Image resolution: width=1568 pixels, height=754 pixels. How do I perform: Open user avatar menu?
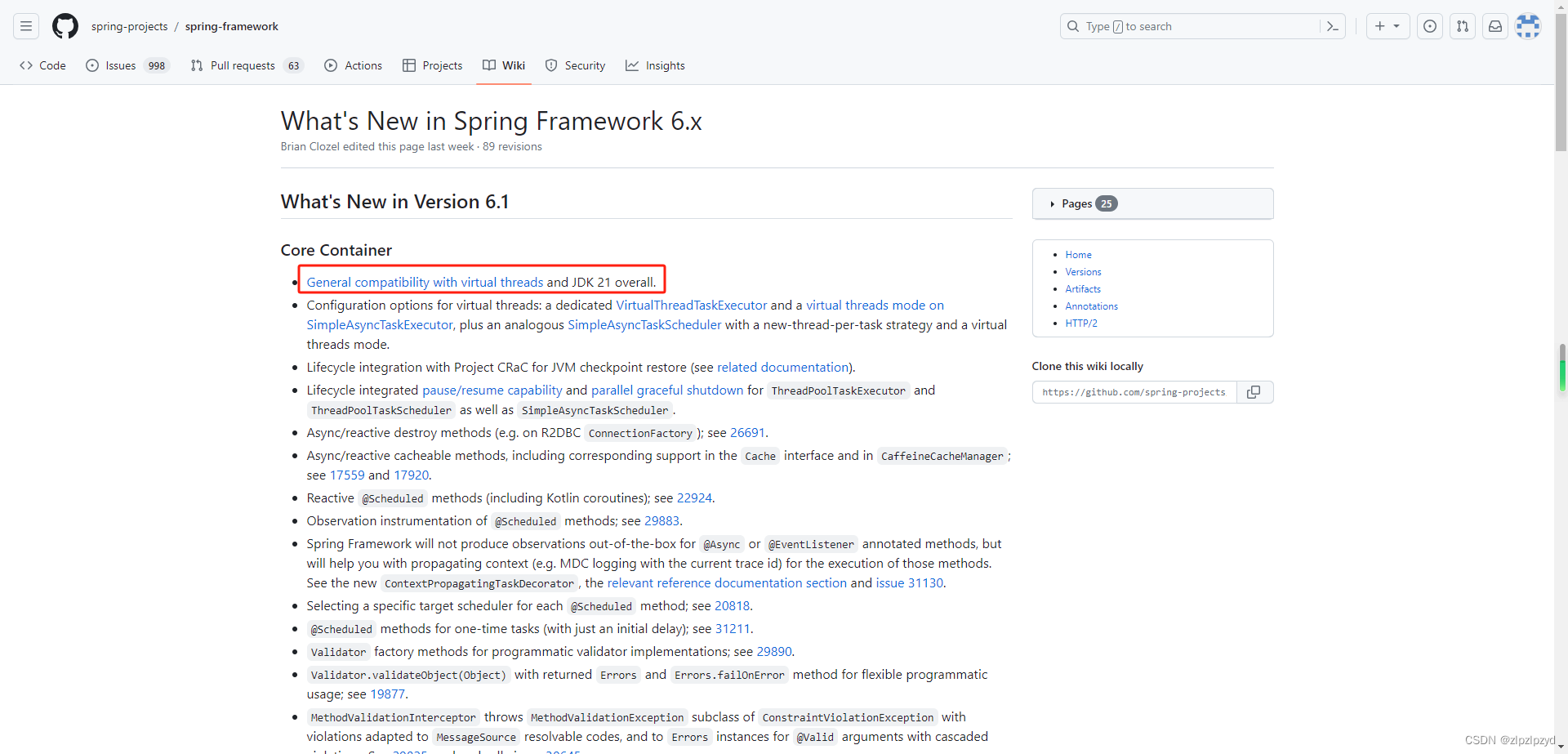1528,26
